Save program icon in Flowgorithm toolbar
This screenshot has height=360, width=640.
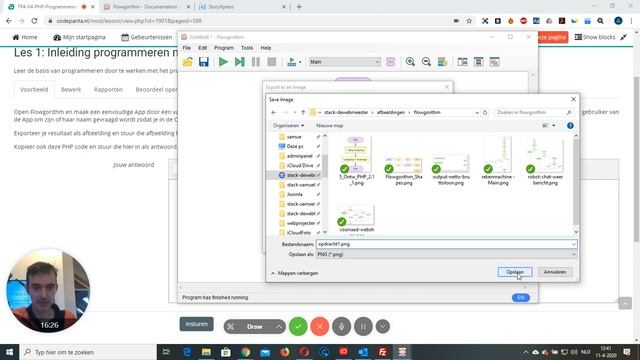click(204, 62)
